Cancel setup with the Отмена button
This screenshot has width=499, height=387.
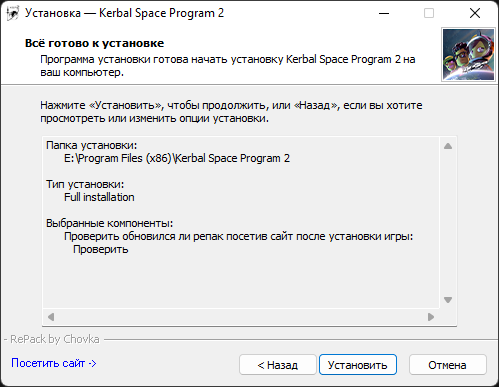pyautogui.click(x=447, y=365)
